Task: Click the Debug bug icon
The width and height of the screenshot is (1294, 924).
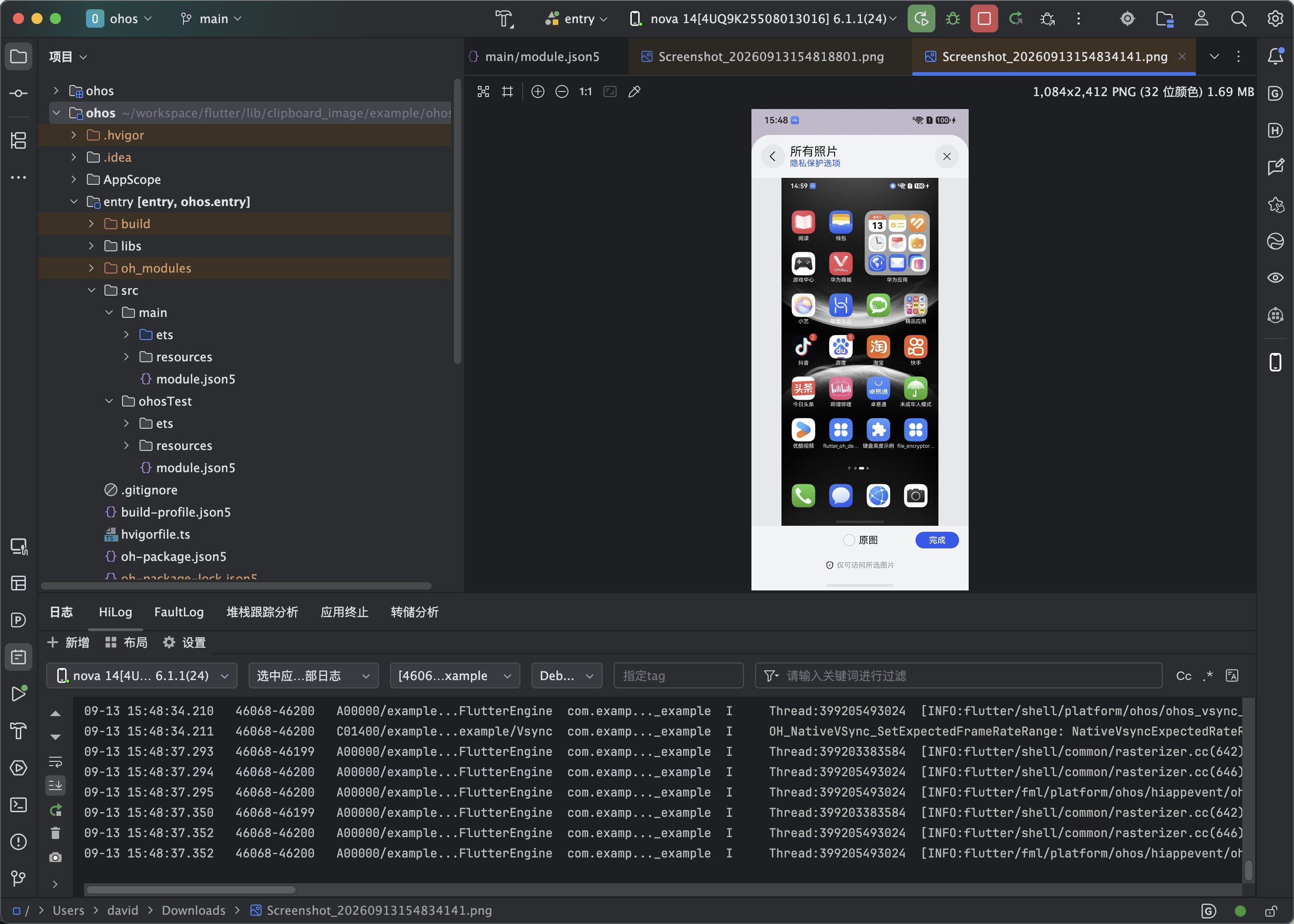Action: [952, 19]
